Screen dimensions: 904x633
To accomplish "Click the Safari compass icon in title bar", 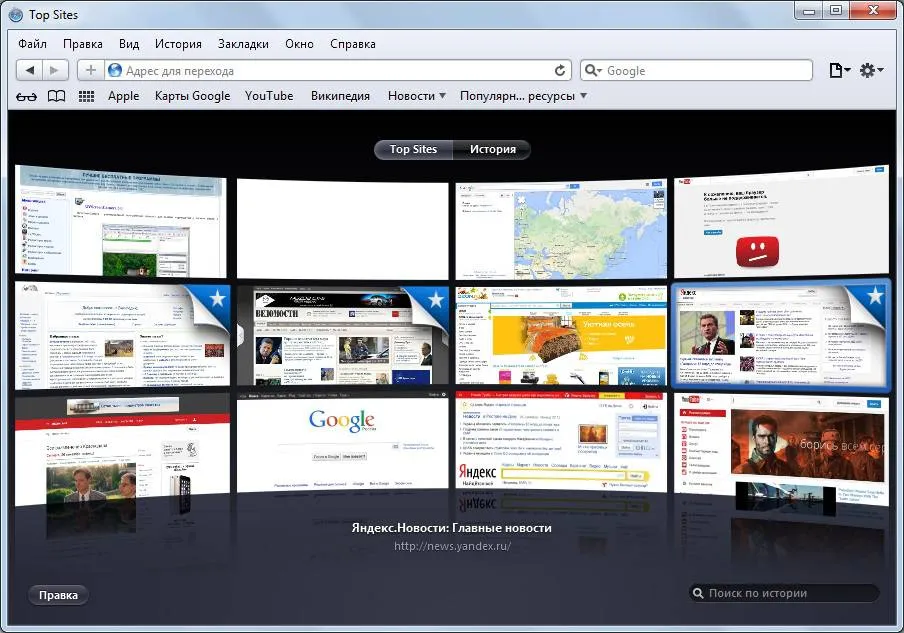I will point(16,15).
